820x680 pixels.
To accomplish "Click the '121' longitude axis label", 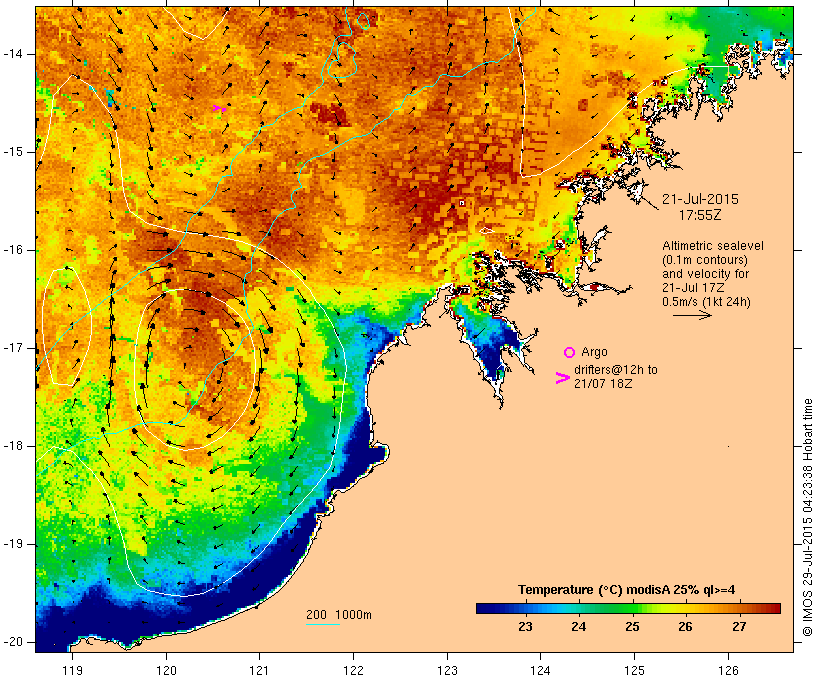I will pyautogui.click(x=259, y=670).
